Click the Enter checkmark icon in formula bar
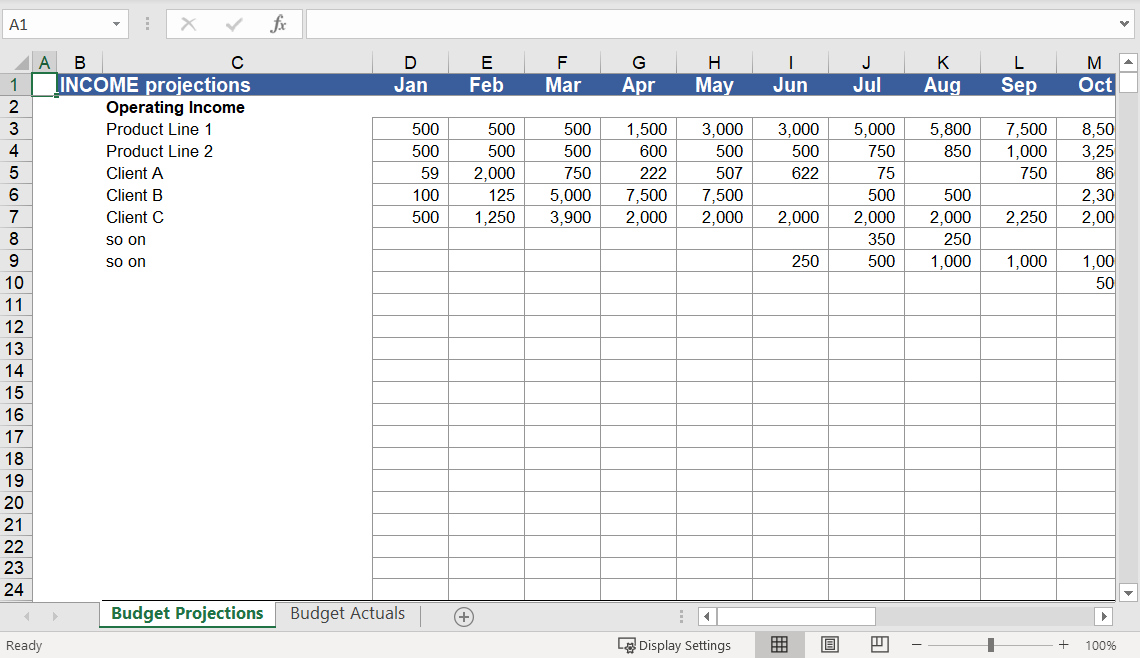Viewport: 1140px width, 658px height. pos(234,24)
